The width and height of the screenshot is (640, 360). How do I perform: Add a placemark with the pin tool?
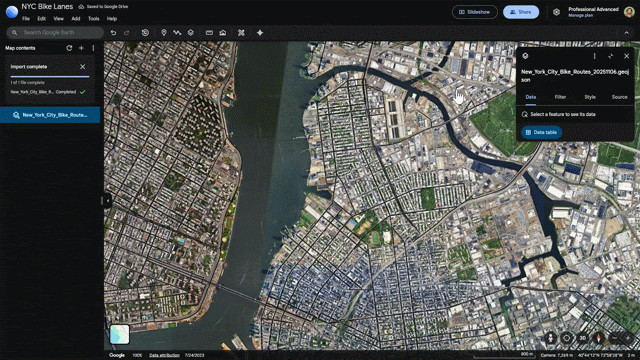[x=164, y=33]
